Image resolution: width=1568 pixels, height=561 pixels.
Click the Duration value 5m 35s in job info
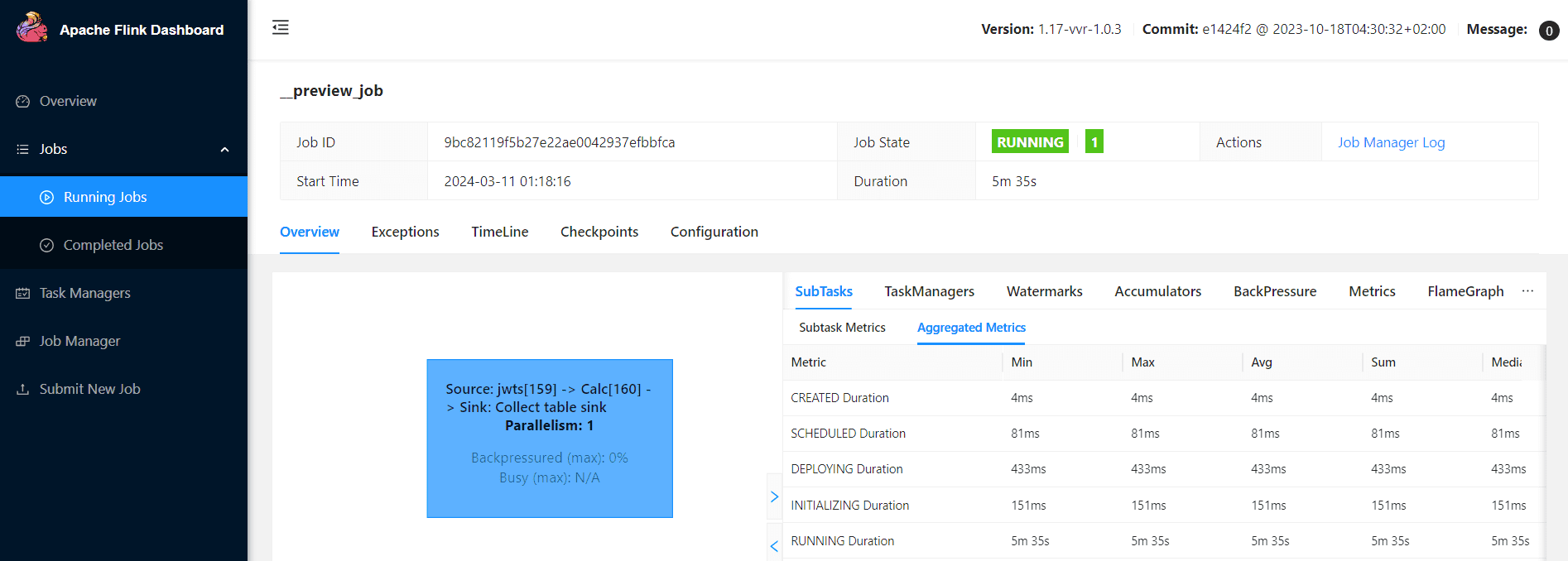point(1014,181)
